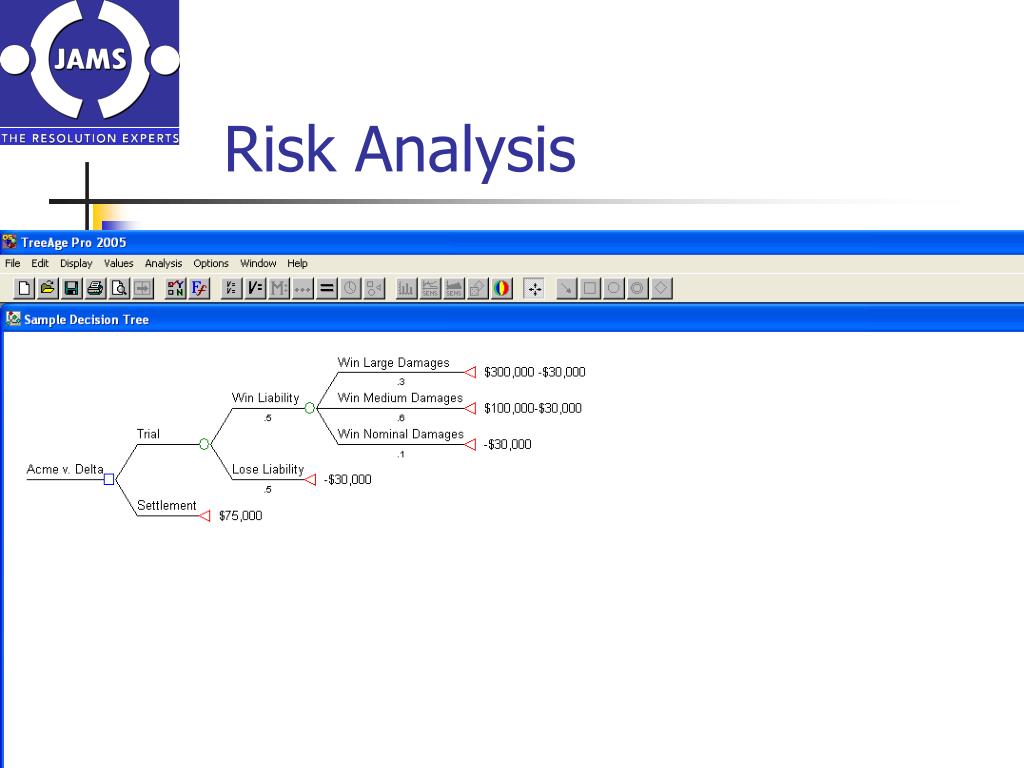Click the '.1' probability under Win Nominal Damages
The width and height of the screenshot is (1024, 768).
[400, 455]
